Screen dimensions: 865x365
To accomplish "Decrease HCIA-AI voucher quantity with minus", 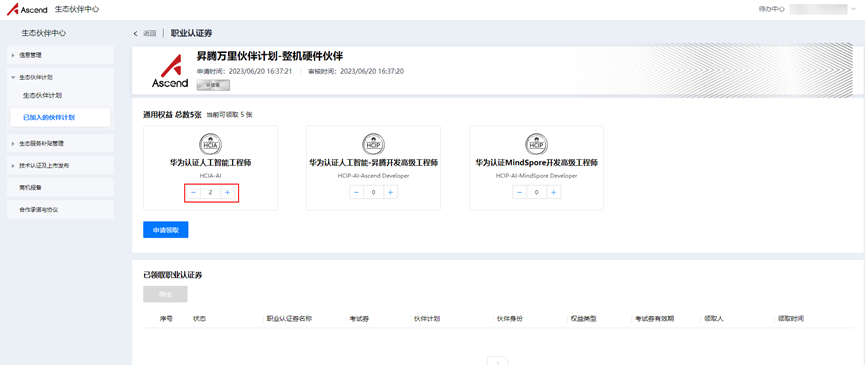I will 193,192.
